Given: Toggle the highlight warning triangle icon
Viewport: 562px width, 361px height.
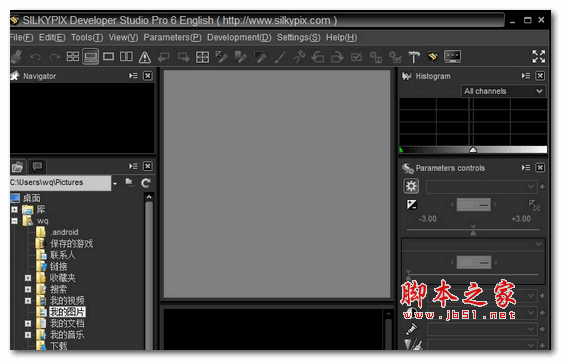Looking at the screenshot, I should click(x=145, y=57).
